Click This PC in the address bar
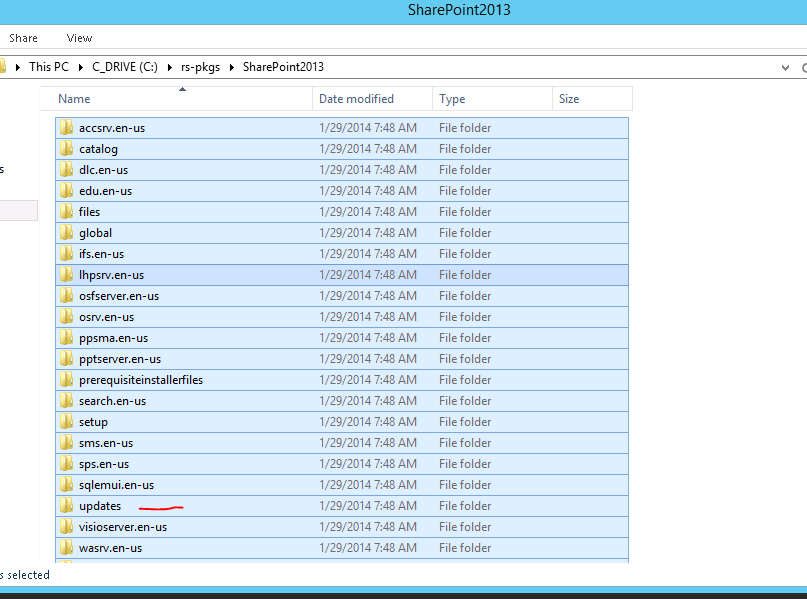807x599 pixels. coord(49,67)
